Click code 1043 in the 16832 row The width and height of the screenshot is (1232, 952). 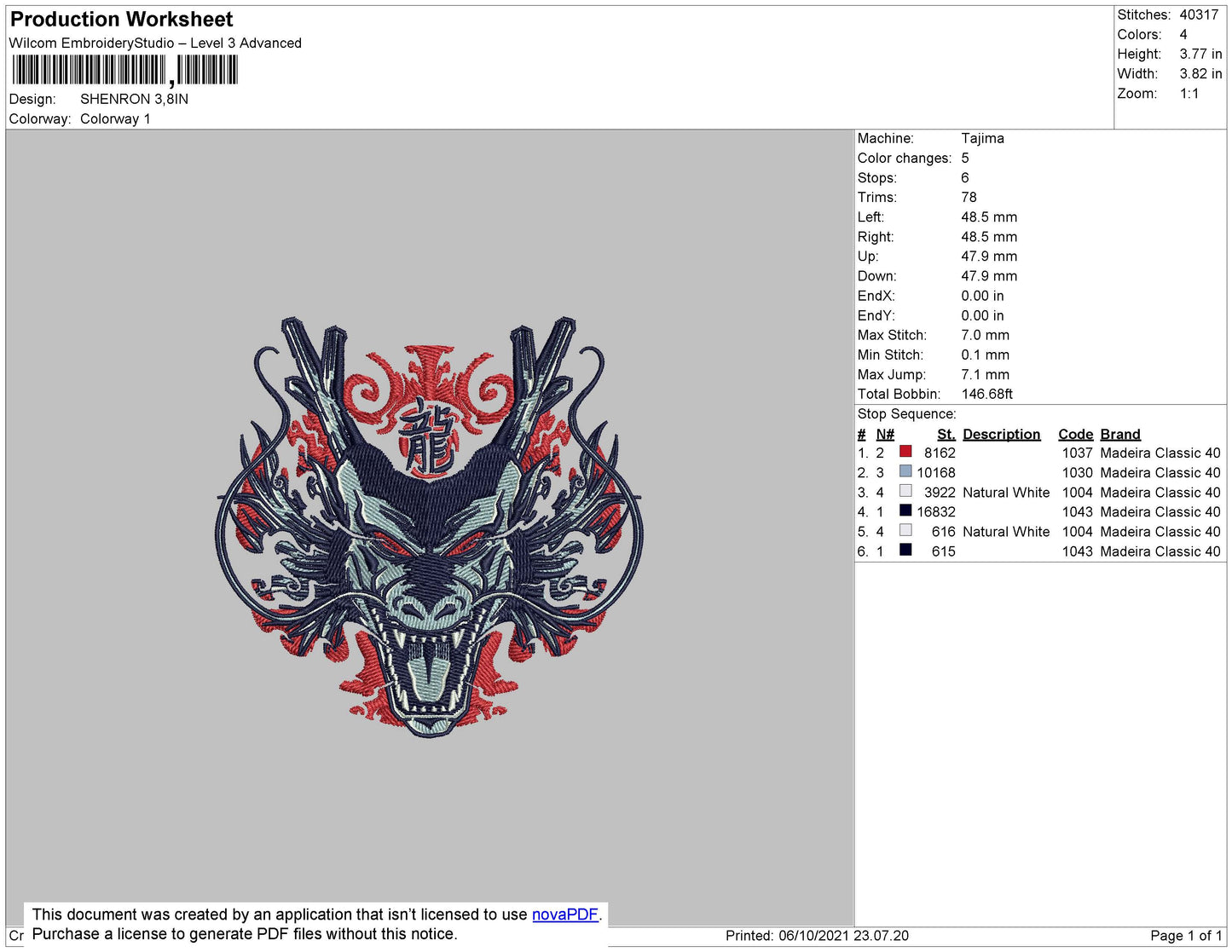pos(1077,512)
